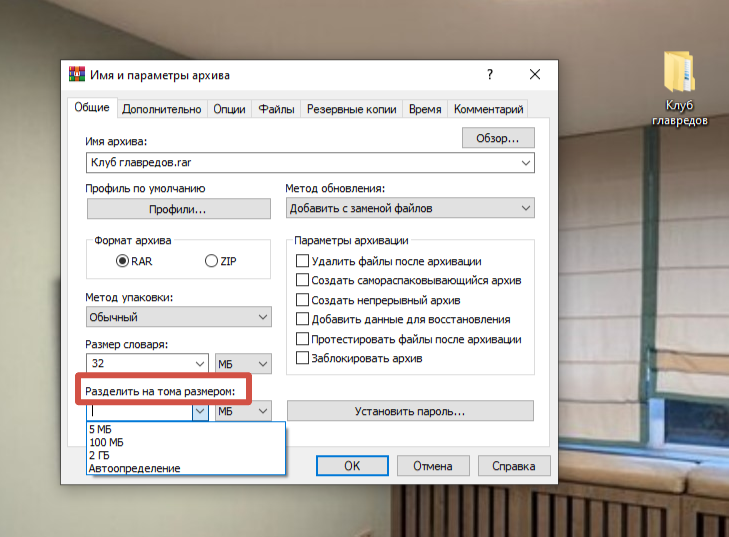Select 100 МБ from the volume list
Screen dimensions: 729x537
pyautogui.click(x=186, y=442)
